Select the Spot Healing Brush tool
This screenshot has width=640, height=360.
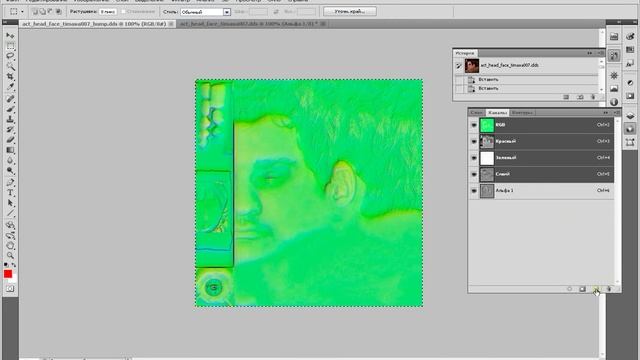pyautogui.click(x=10, y=98)
